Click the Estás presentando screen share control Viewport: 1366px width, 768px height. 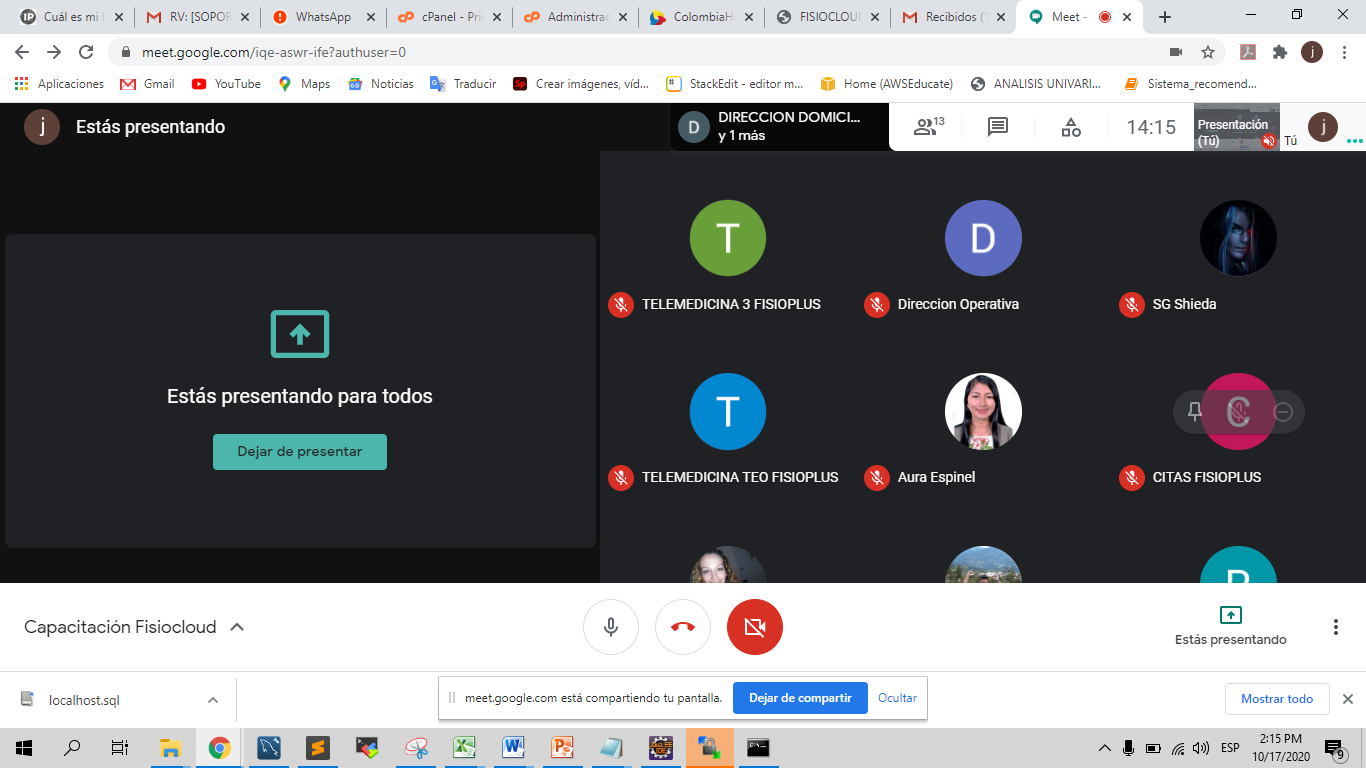coord(1230,626)
